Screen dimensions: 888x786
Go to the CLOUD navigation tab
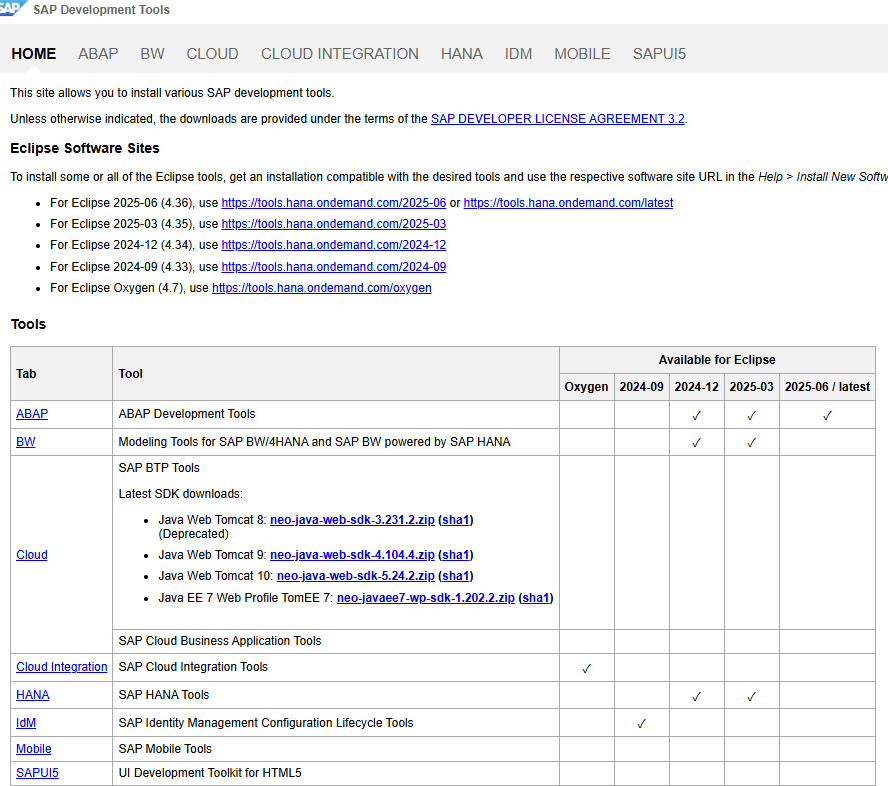pos(212,54)
